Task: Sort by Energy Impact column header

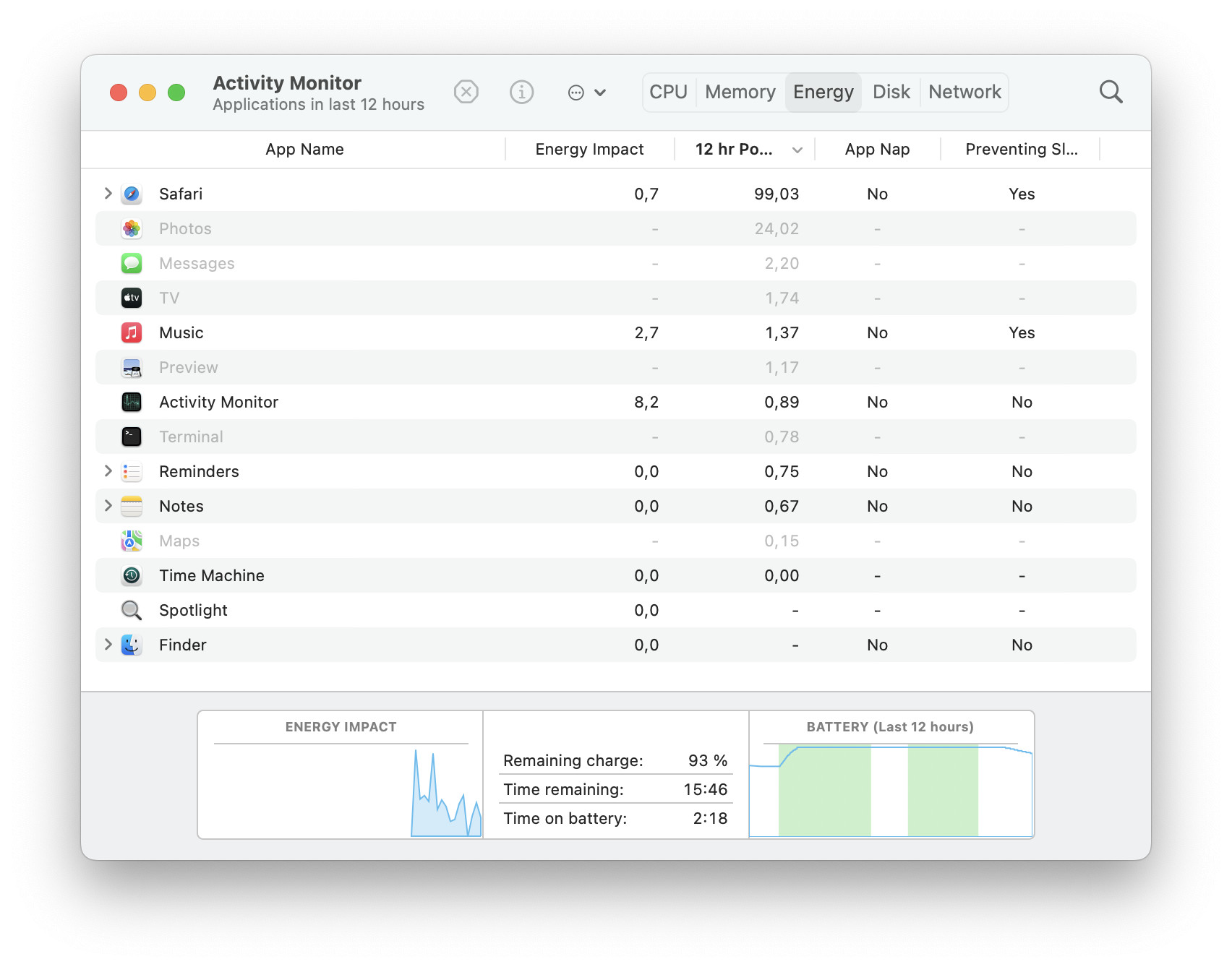Action: pos(589,150)
